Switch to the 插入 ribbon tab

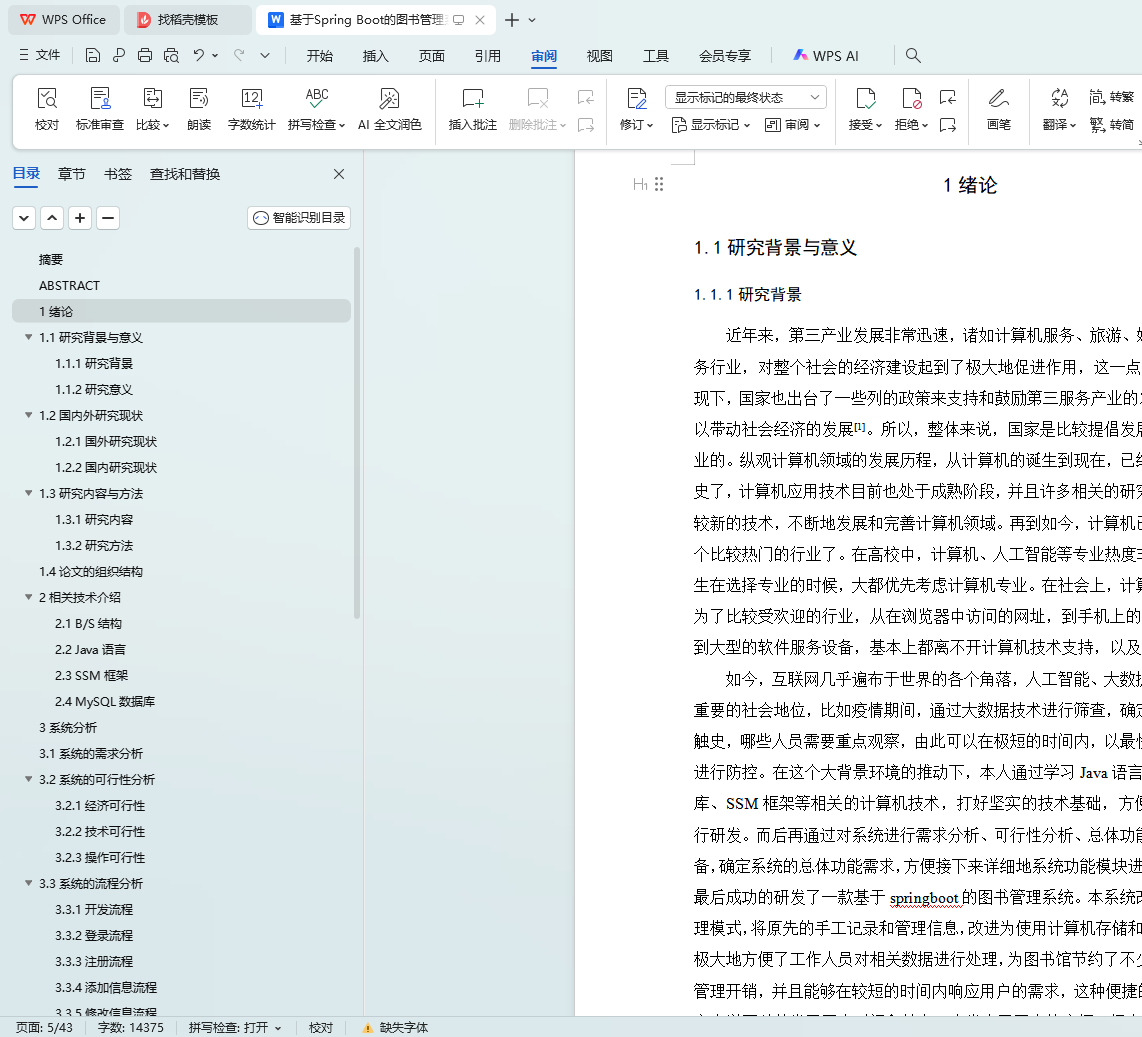click(376, 55)
